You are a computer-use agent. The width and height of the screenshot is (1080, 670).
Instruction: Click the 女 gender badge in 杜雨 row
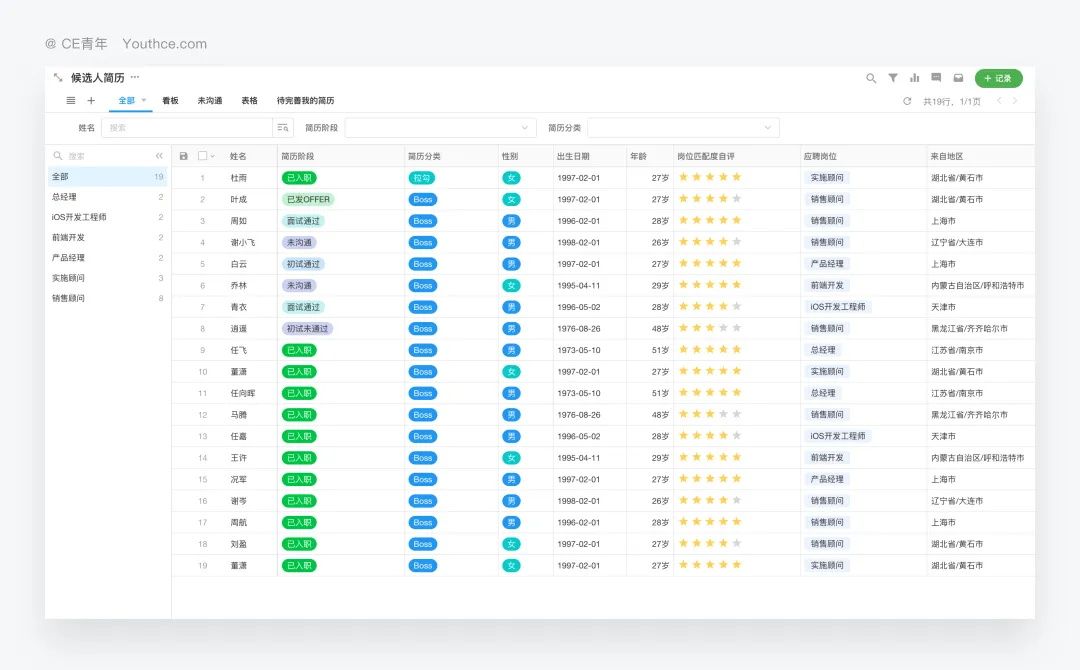(x=511, y=178)
